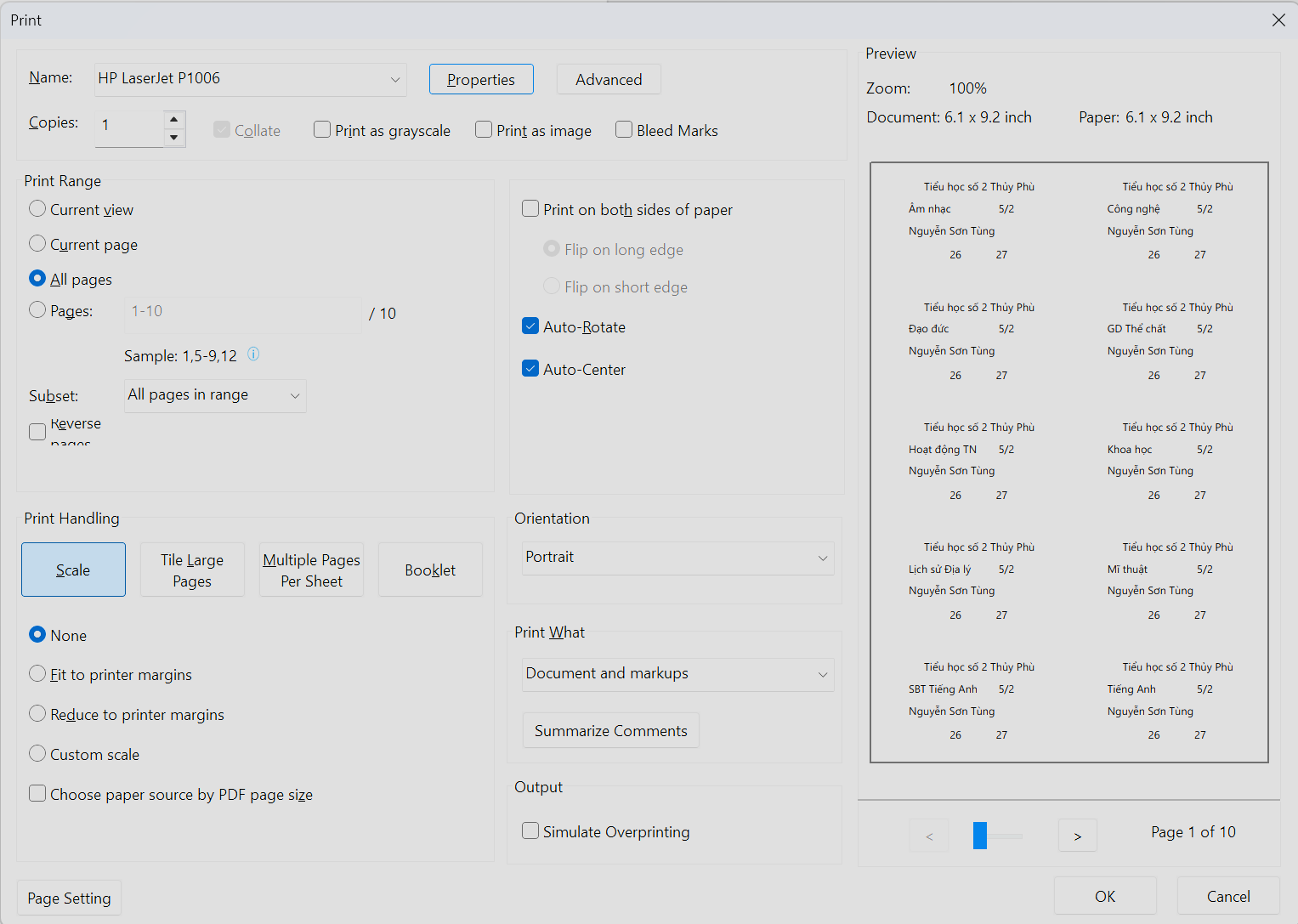Click the 'Hoạt động TN' preview label
This screenshot has width=1298, height=924.
tap(943, 450)
